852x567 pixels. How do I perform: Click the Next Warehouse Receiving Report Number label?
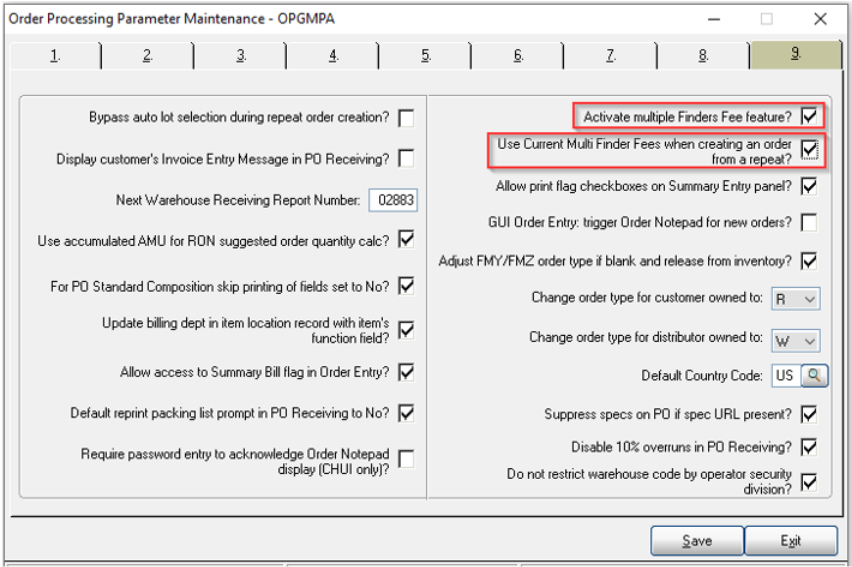[x=238, y=200]
